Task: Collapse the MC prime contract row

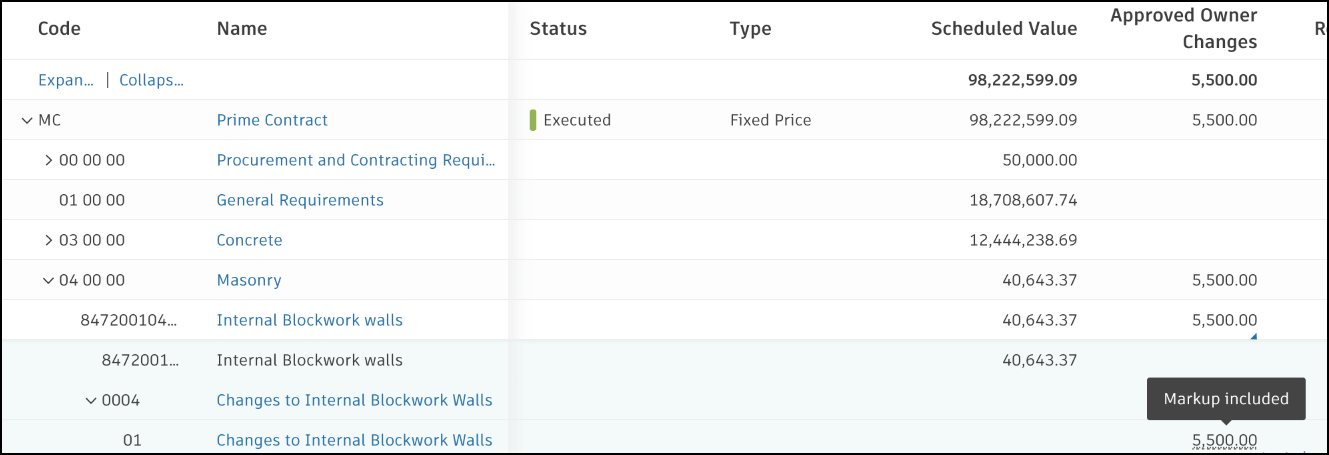Action: (26, 120)
